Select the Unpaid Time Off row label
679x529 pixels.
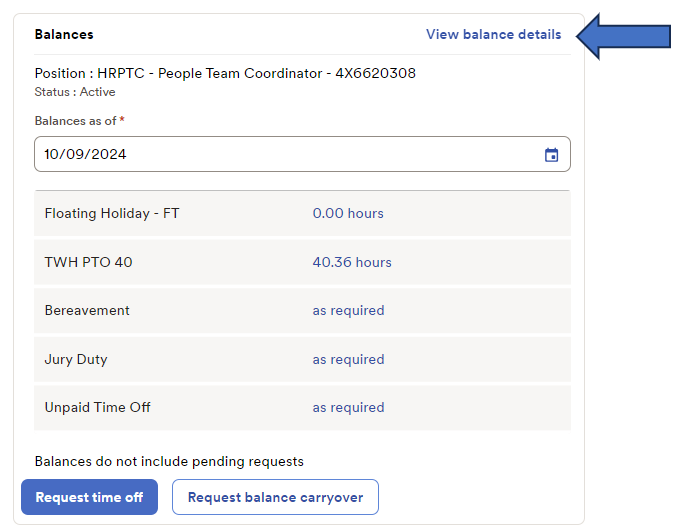pos(98,407)
